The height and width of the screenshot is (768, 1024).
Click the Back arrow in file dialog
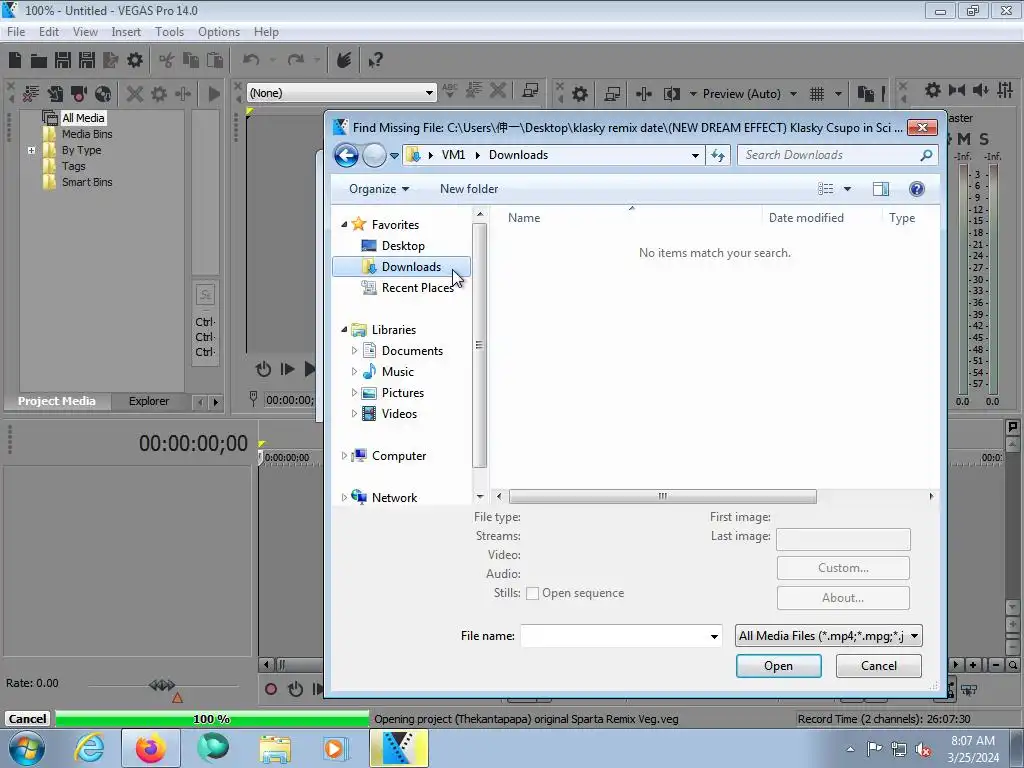pyautogui.click(x=346, y=155)
